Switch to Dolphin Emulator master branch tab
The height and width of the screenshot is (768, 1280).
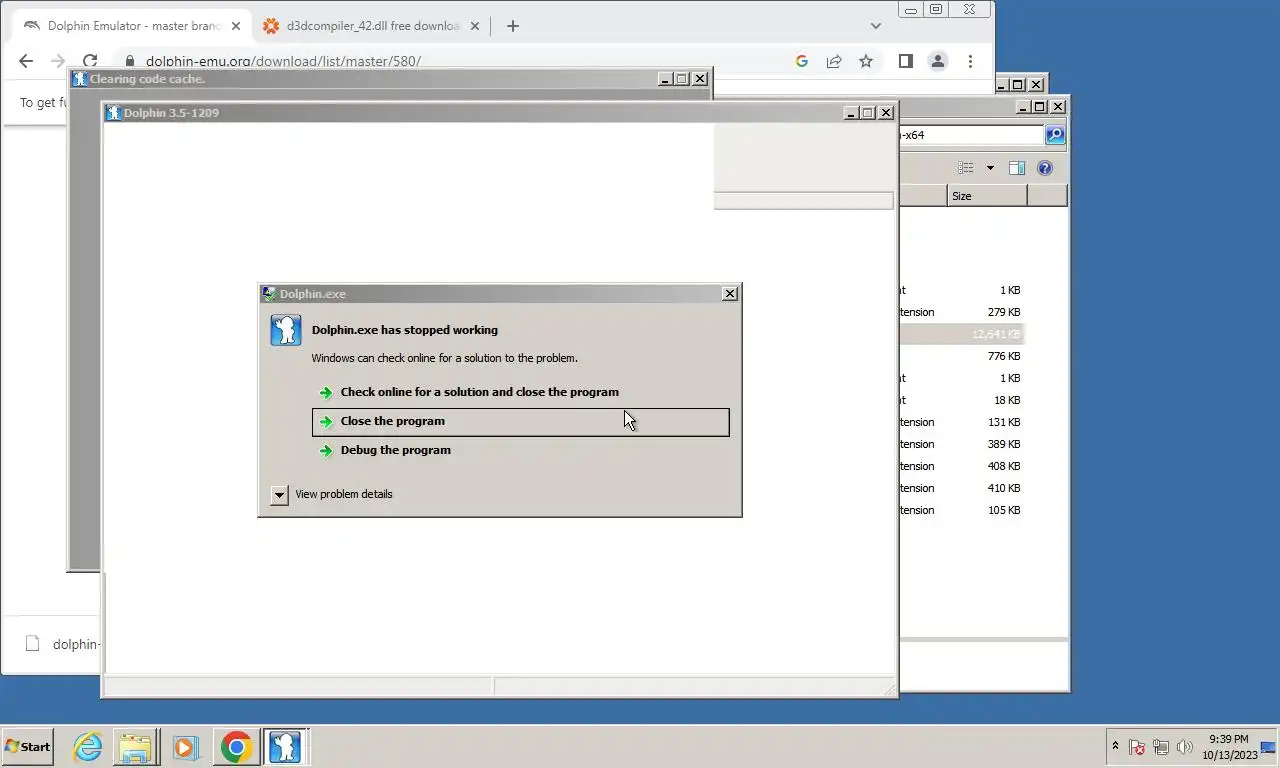pos(133,26)
